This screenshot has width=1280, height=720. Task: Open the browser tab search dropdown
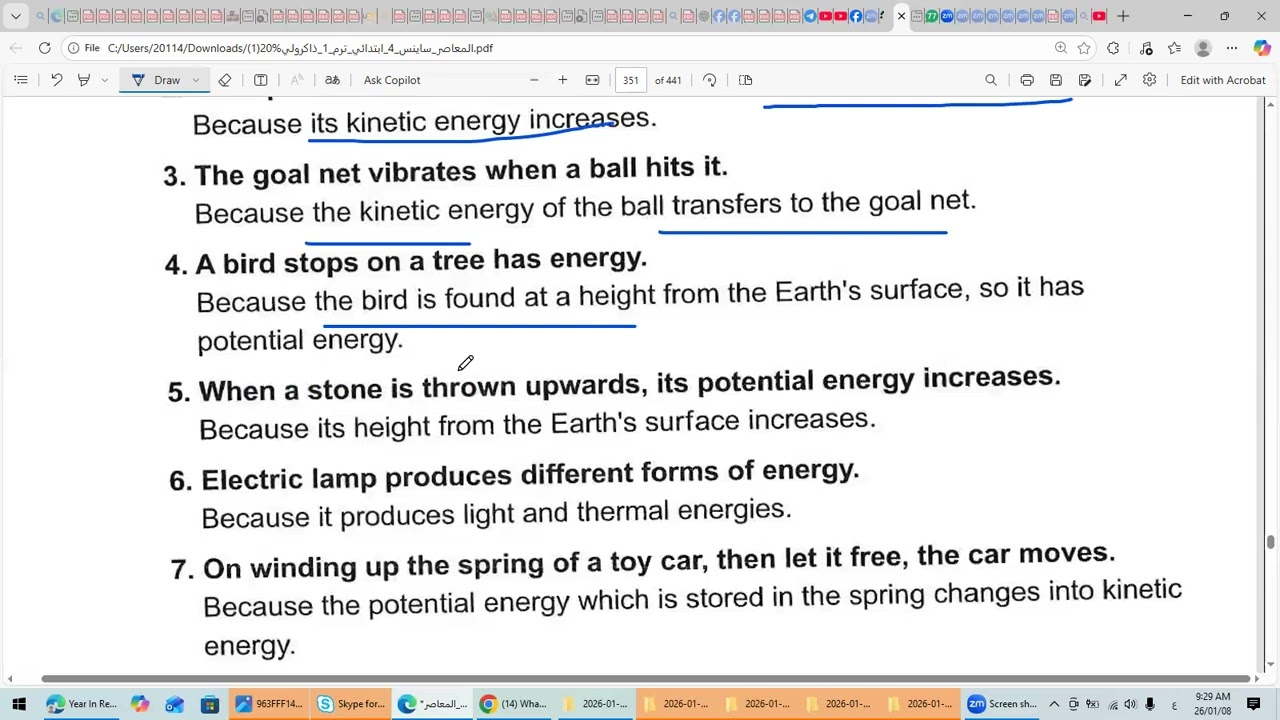[16, 16]
